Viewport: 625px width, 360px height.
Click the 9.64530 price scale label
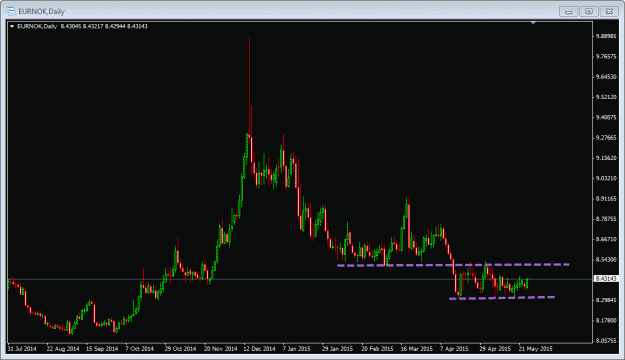coord(606,77)
